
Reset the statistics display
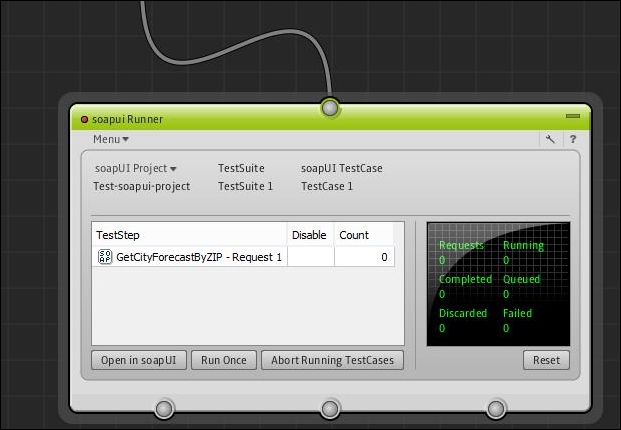point(546,360)
